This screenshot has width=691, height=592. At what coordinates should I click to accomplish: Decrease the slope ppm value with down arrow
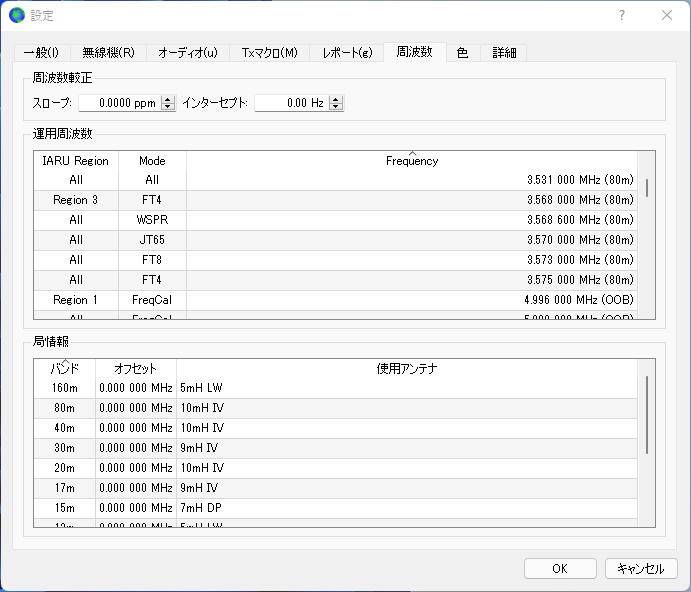pos(168,107)
